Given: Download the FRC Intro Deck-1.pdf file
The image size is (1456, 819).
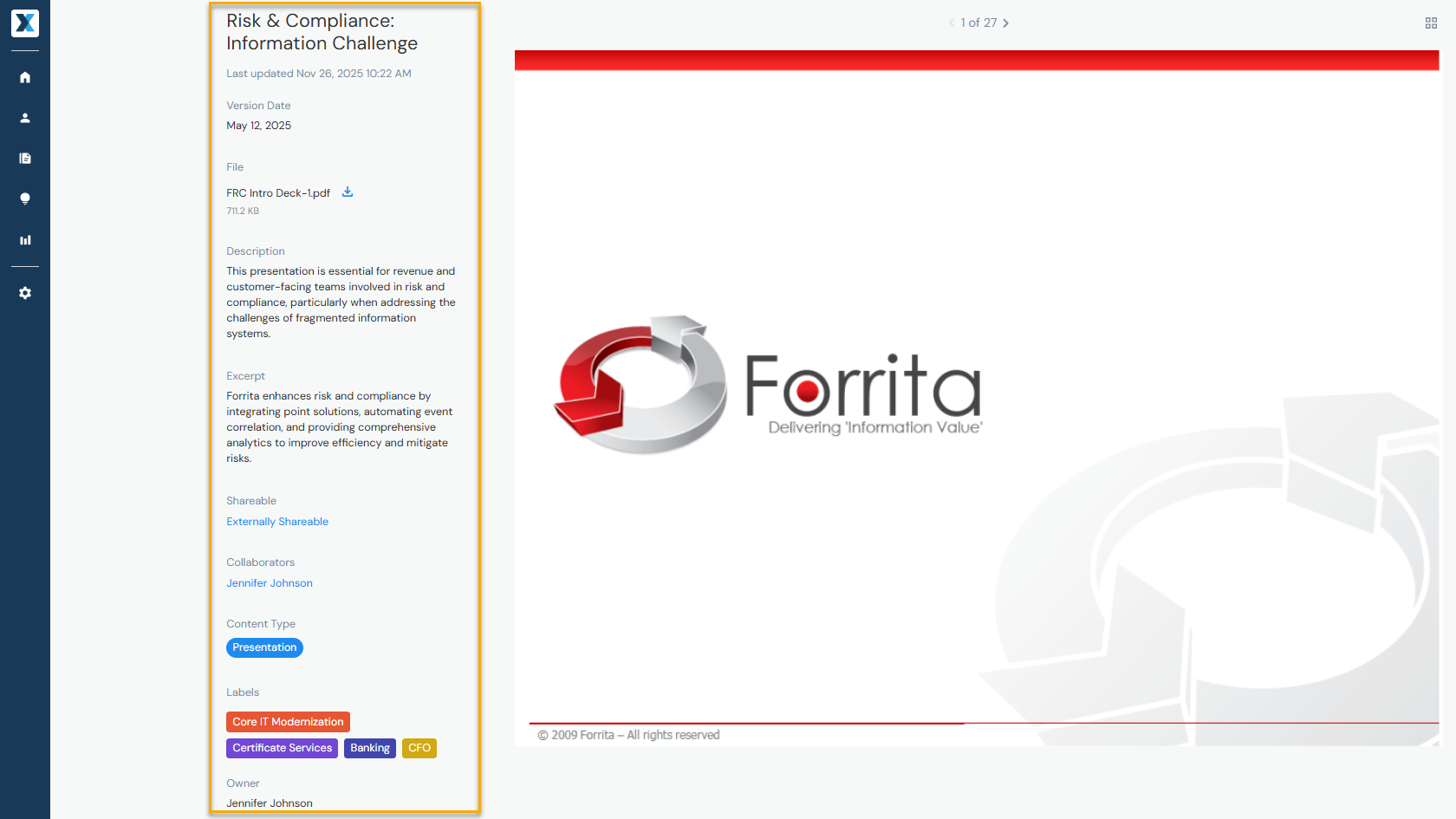Looking at the screenshot, I should click(x=348, y=192).
